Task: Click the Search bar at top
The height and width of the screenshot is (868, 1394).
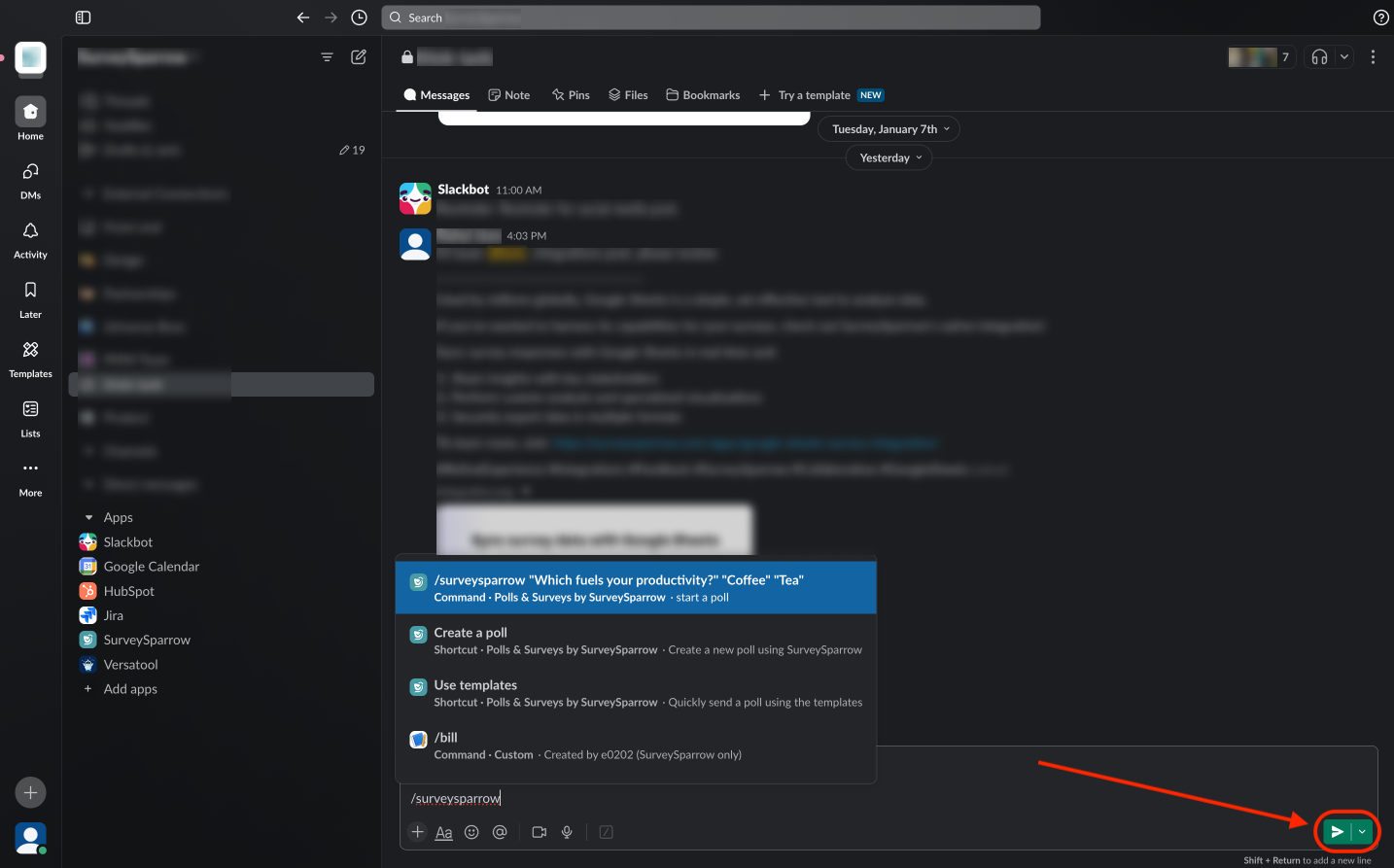Action: pos(711,17)
